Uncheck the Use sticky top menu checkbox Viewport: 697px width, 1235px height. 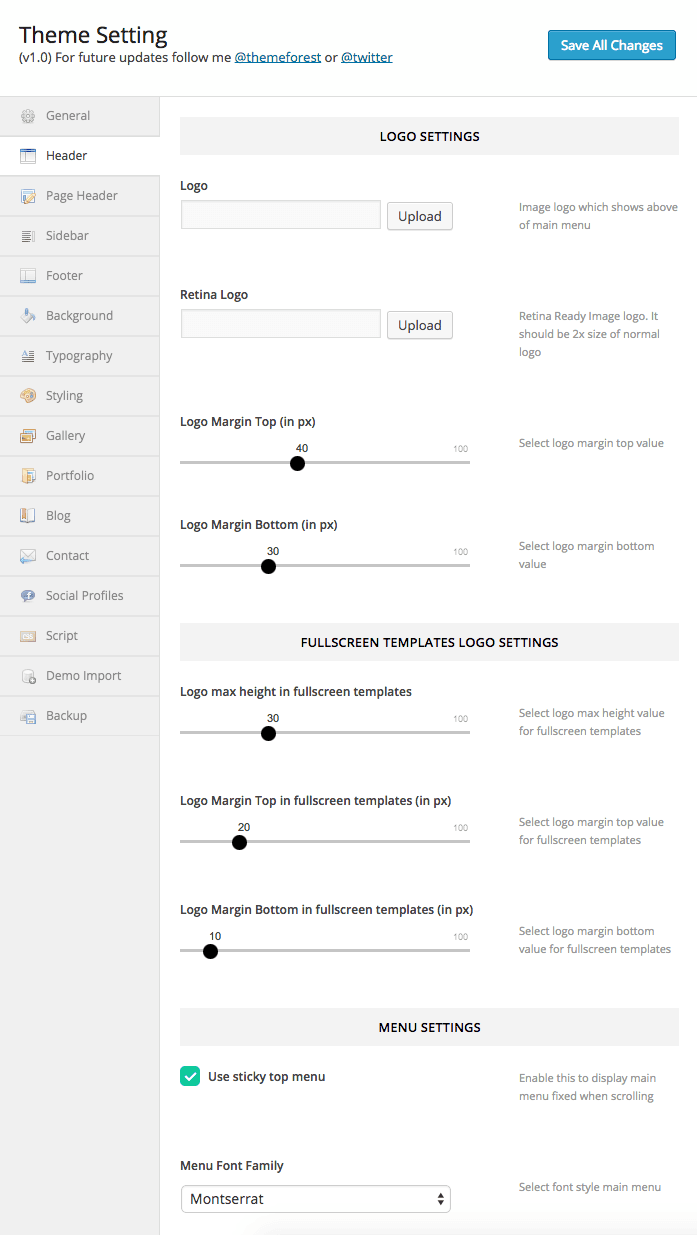[190, 1076]
